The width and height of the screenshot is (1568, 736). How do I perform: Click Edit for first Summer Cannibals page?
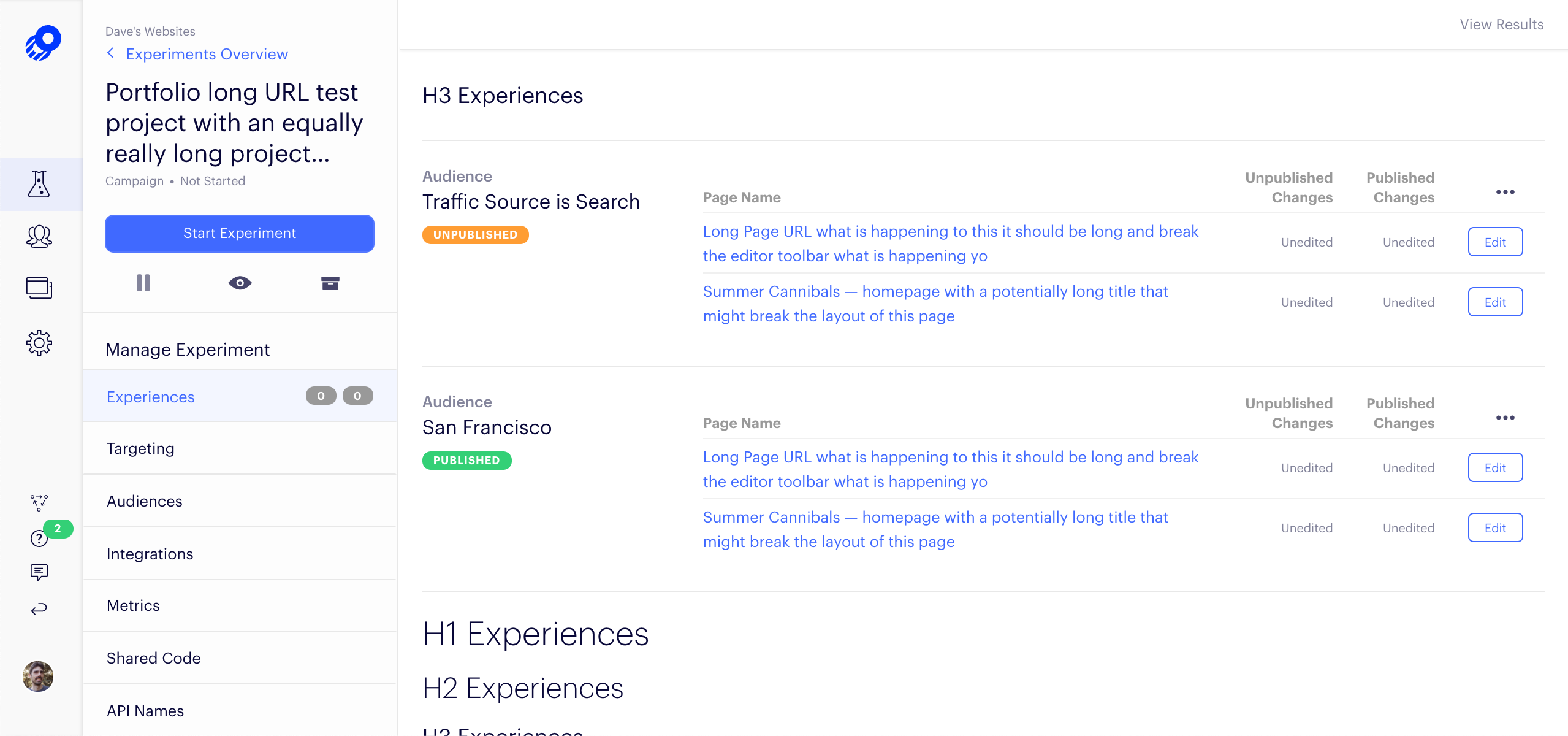(1494, 302)
